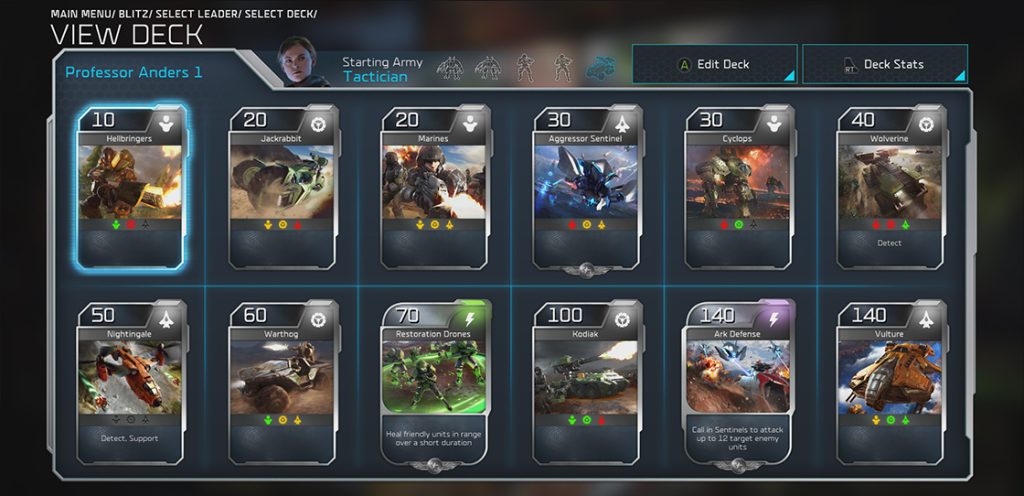Open Deck Stats
Viewport: 1024px width, 496px height.
[885, 64]
